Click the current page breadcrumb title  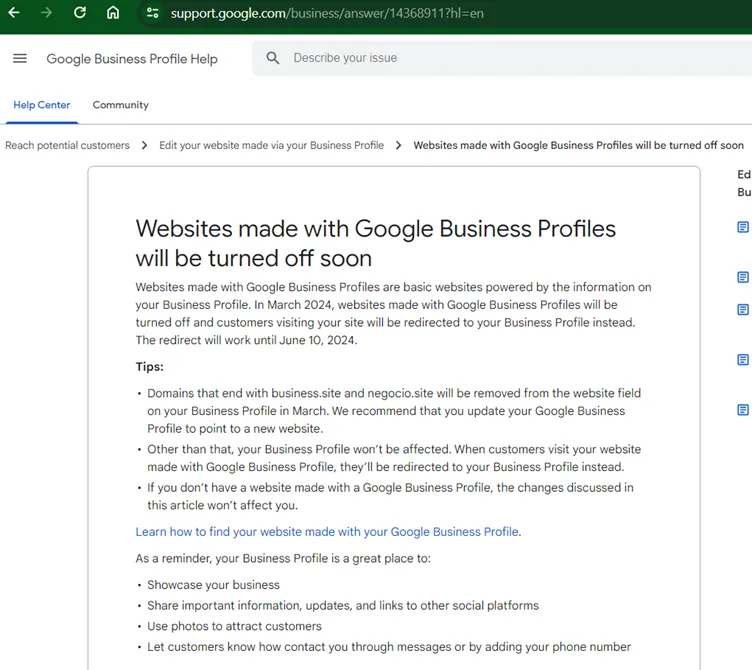click(578, 145)
